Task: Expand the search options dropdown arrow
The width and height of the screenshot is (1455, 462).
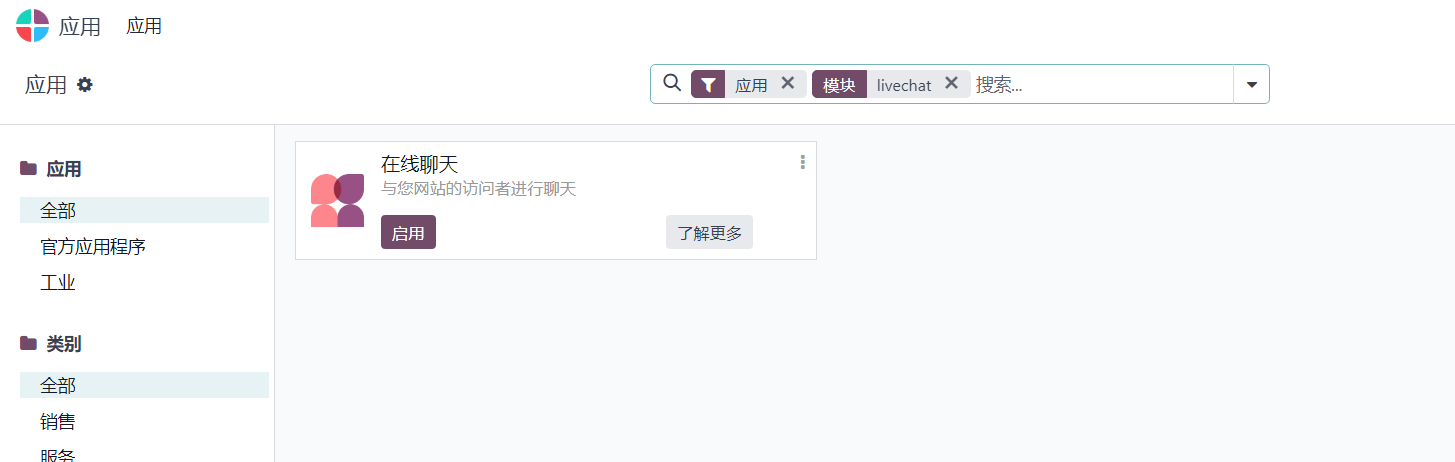Action: 1251,85
